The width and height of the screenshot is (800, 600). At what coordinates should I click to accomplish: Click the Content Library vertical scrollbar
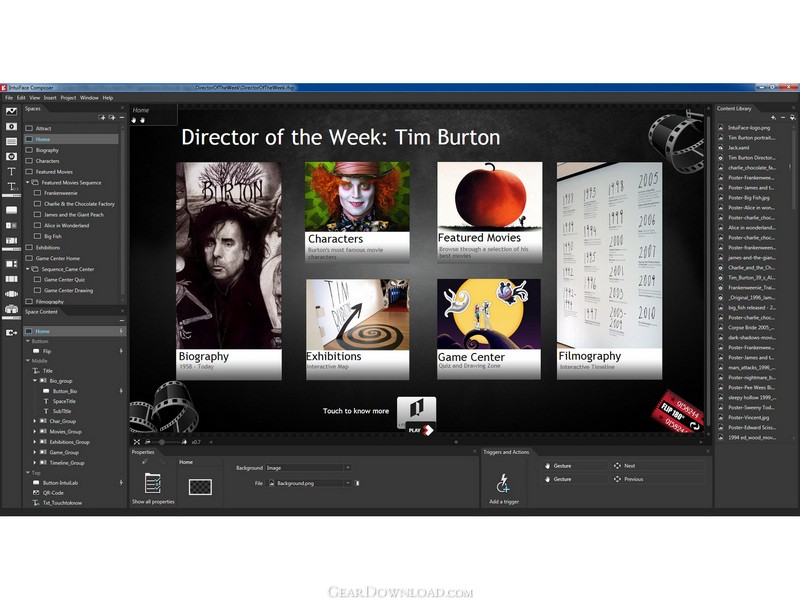(x=793, y=168)
